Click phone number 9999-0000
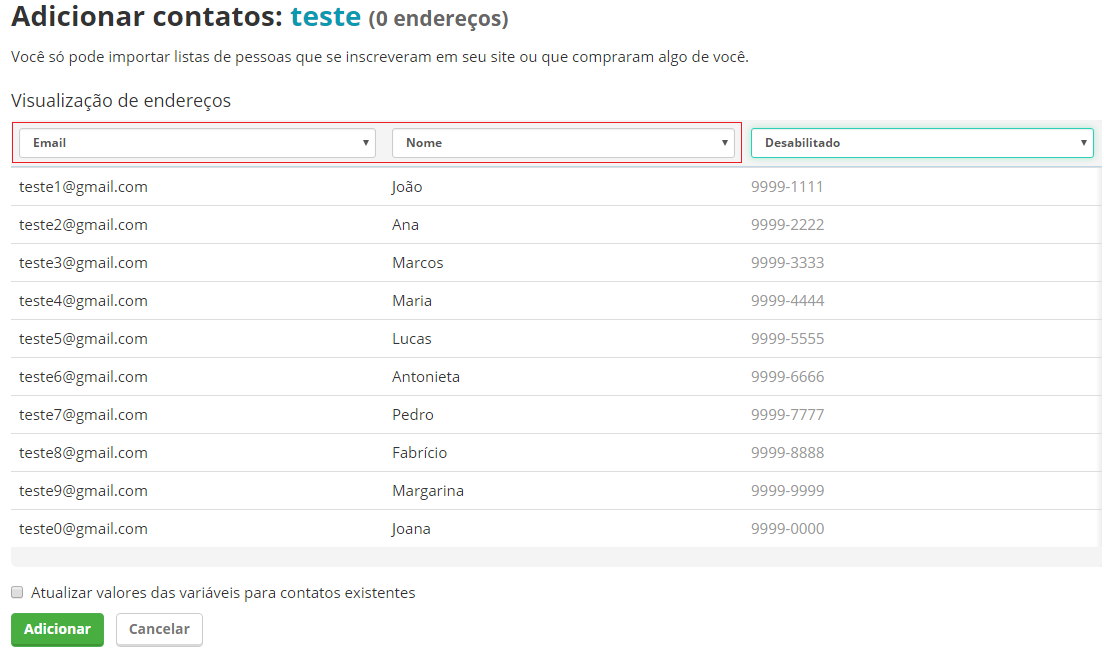The width and height of the screenshot is (1104, 656). pyautogui.click(x=787, y=529)
